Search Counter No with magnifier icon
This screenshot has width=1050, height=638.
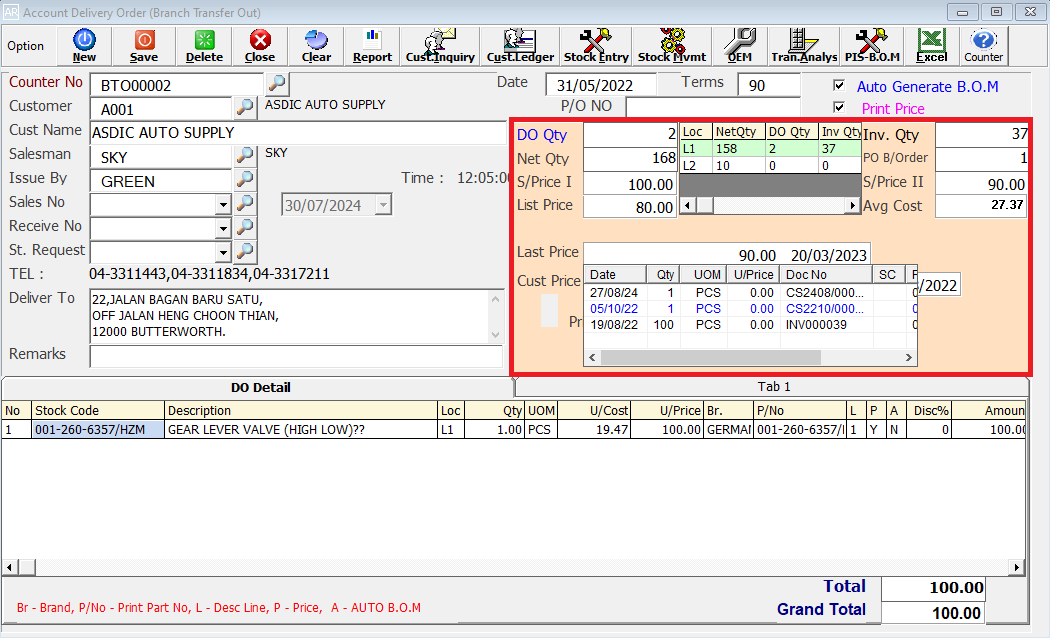pyautogui.click(x=277, y=84)
